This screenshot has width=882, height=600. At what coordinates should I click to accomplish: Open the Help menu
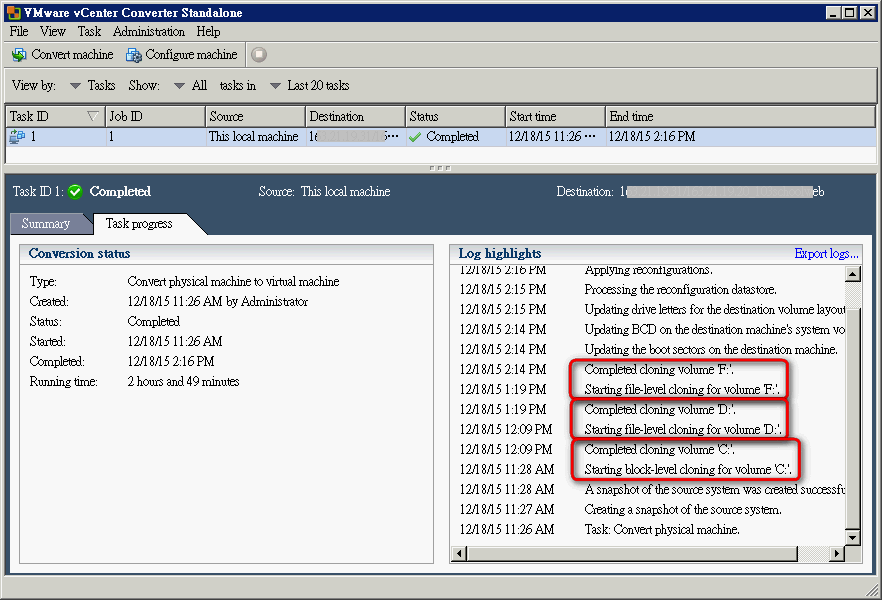tap(208, 31)
